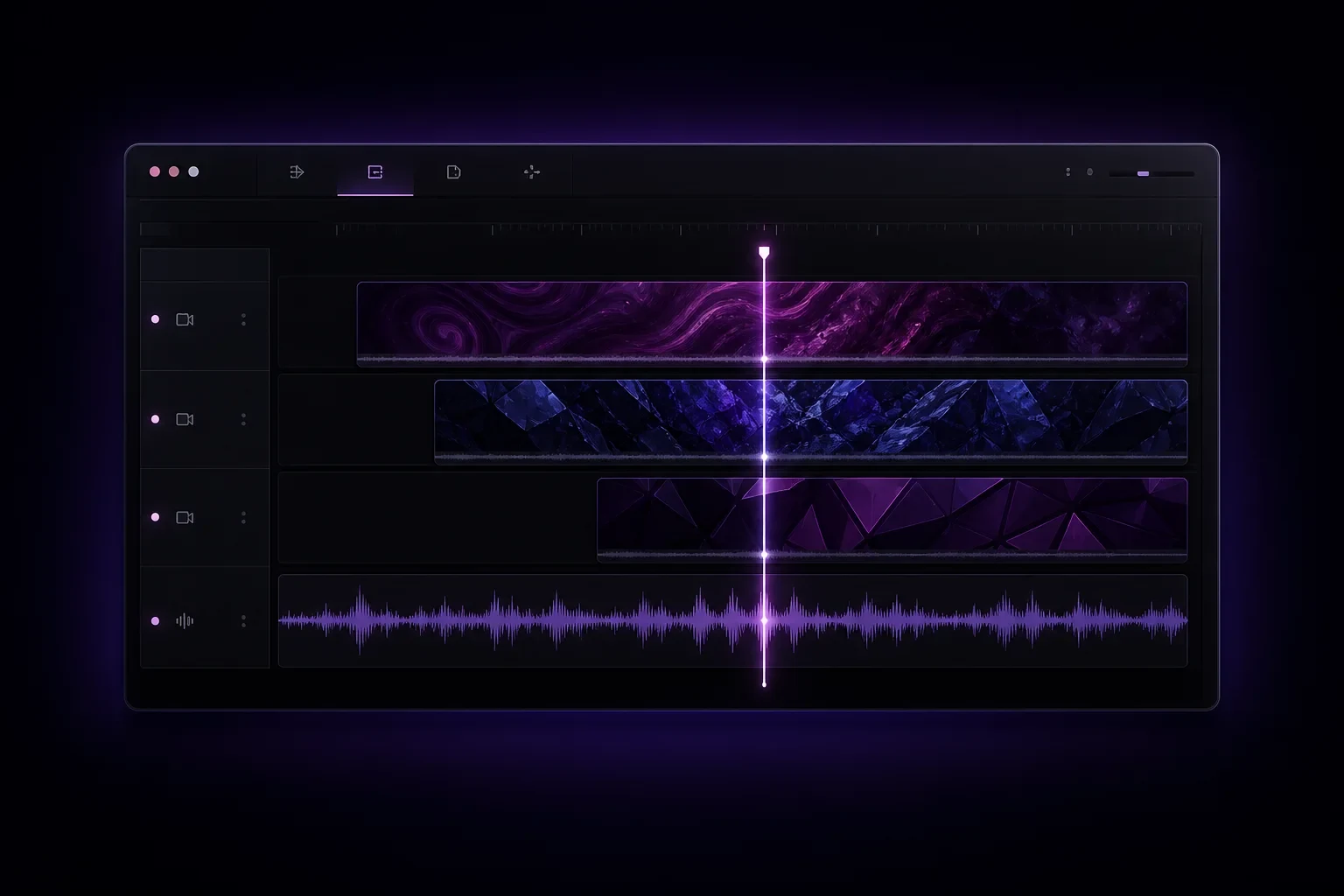
Task: Open the audio track's three-dot menu
Action: 243,621
